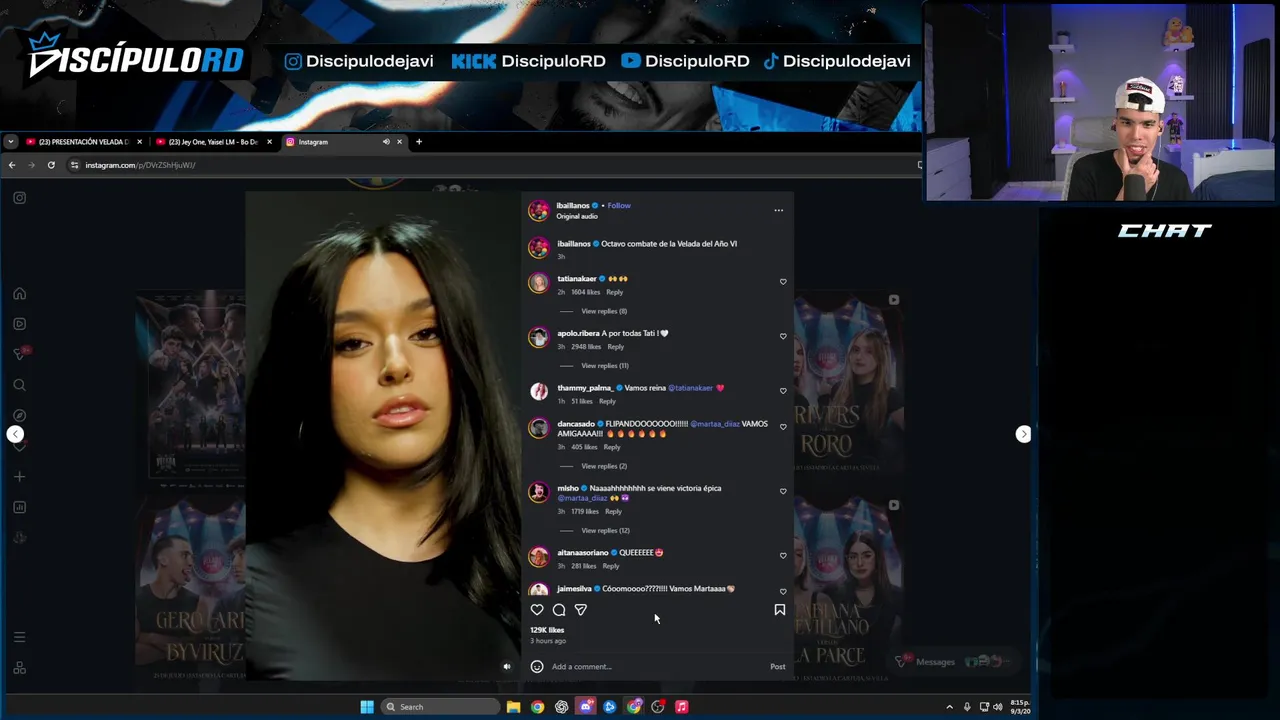The image size is (1280, 720).
Task: Mute audio on Instagram tab
Action: pyautogui.click(x=386, y=142)
